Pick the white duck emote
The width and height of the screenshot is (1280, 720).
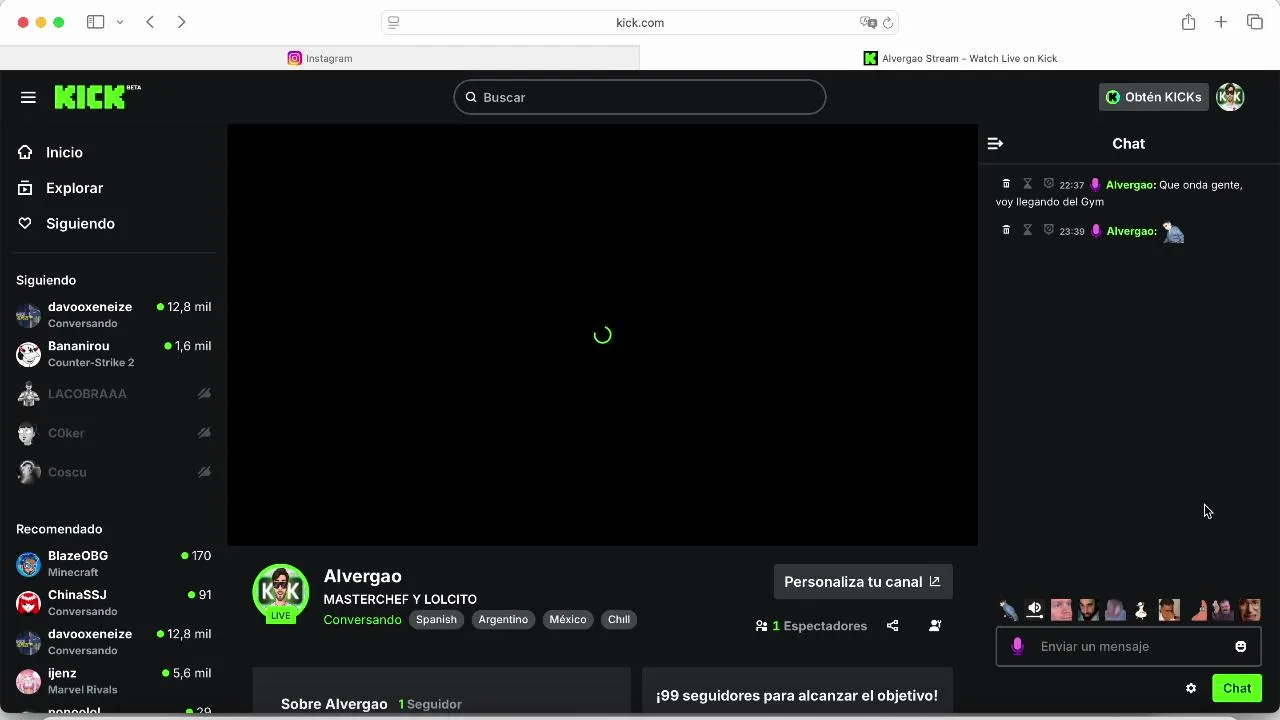pos(1141,609)
